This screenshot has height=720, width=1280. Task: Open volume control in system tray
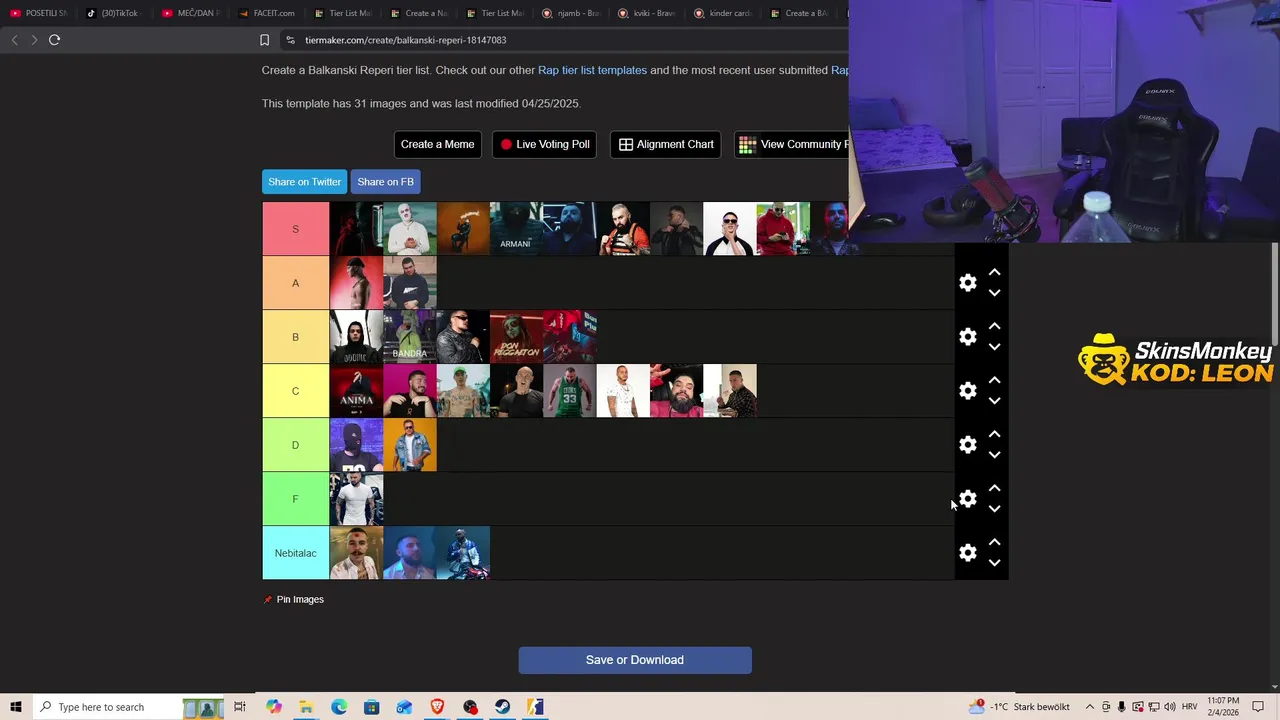coord(1170,707)
